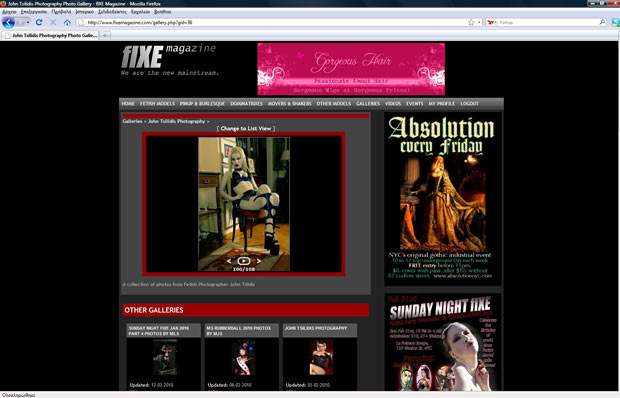Click the Change to List View link

(246, 128)
